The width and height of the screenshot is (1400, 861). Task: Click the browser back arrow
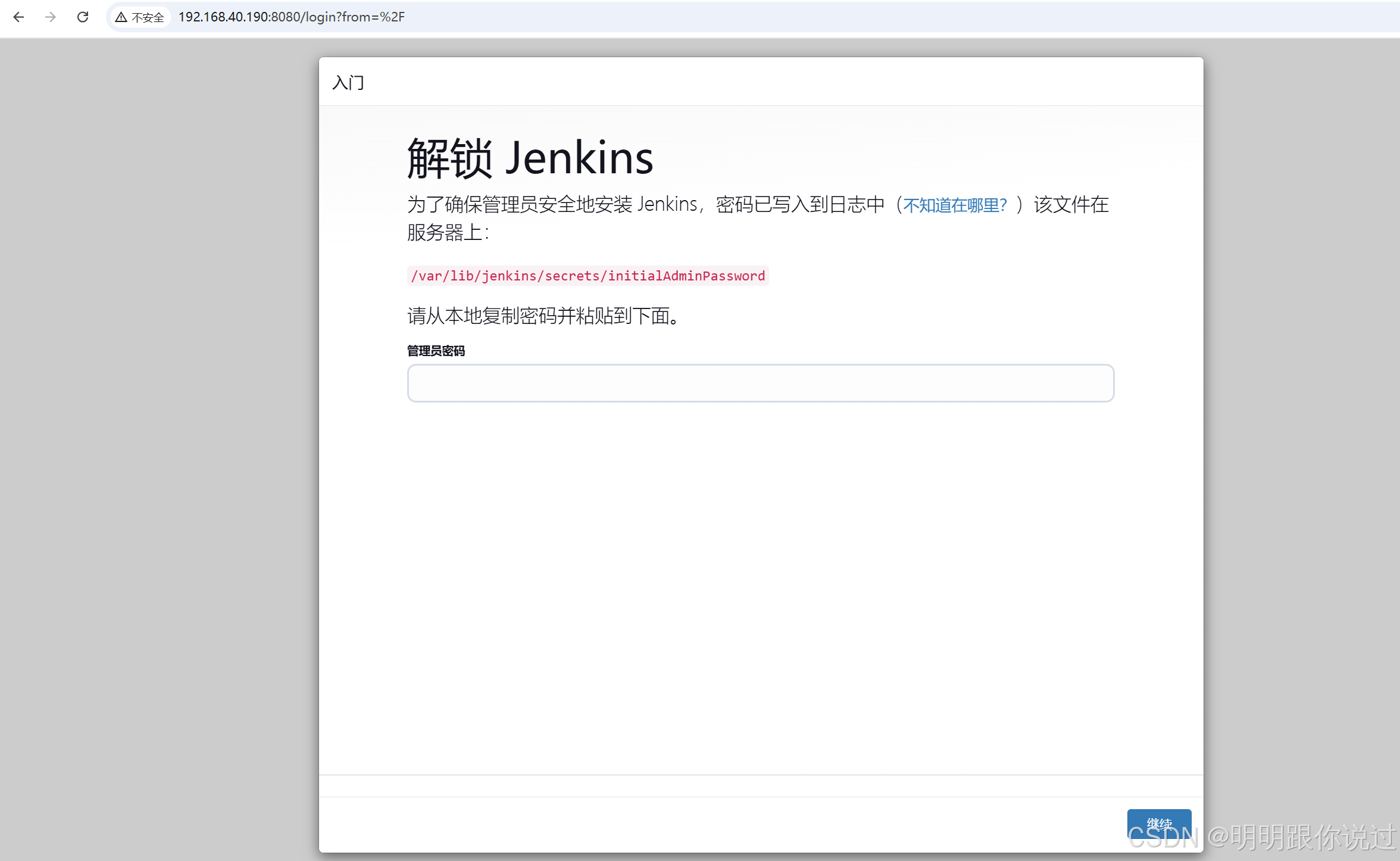pos(18,17)
